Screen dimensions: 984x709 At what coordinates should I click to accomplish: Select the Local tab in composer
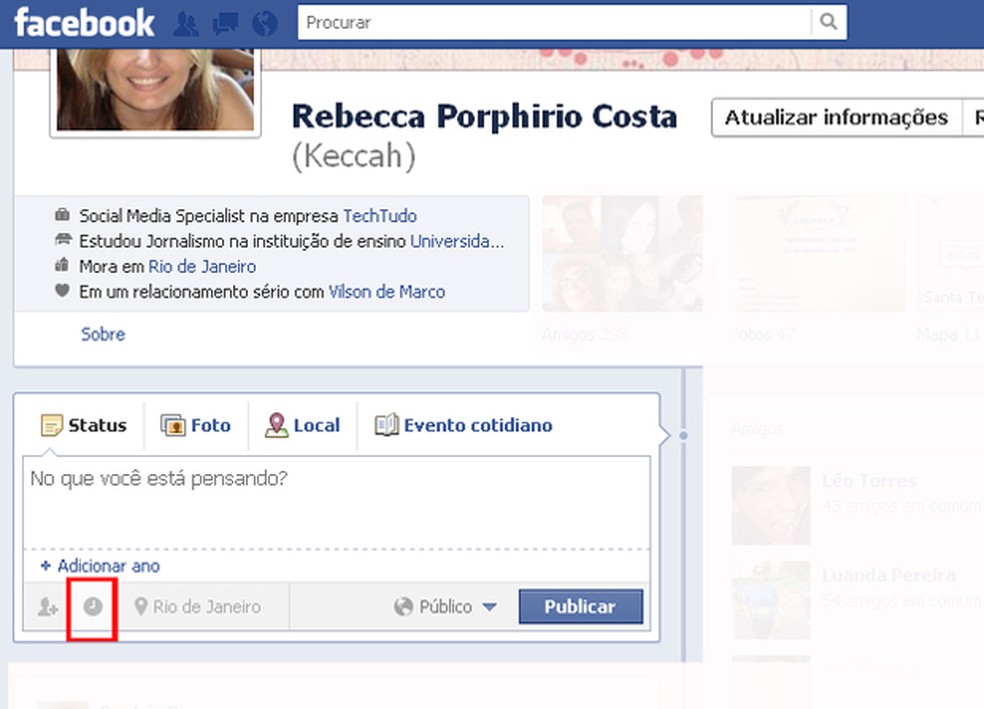(x=302, y=425)
